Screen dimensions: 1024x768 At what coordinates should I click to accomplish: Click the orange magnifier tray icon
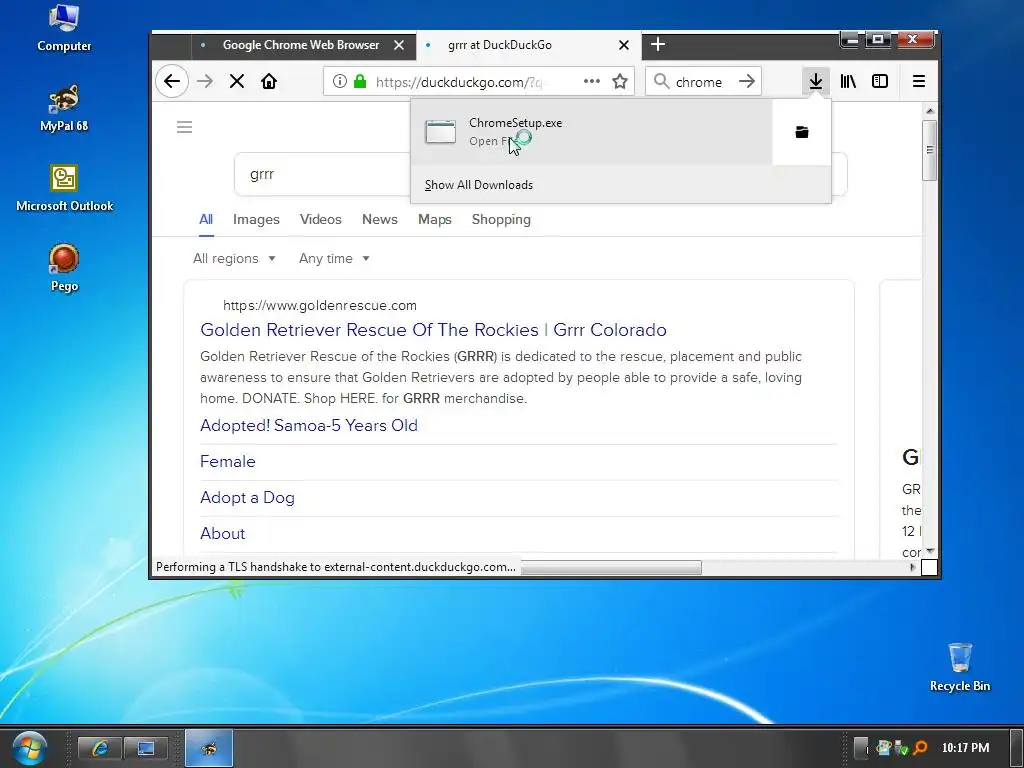[x=920, y=748]
